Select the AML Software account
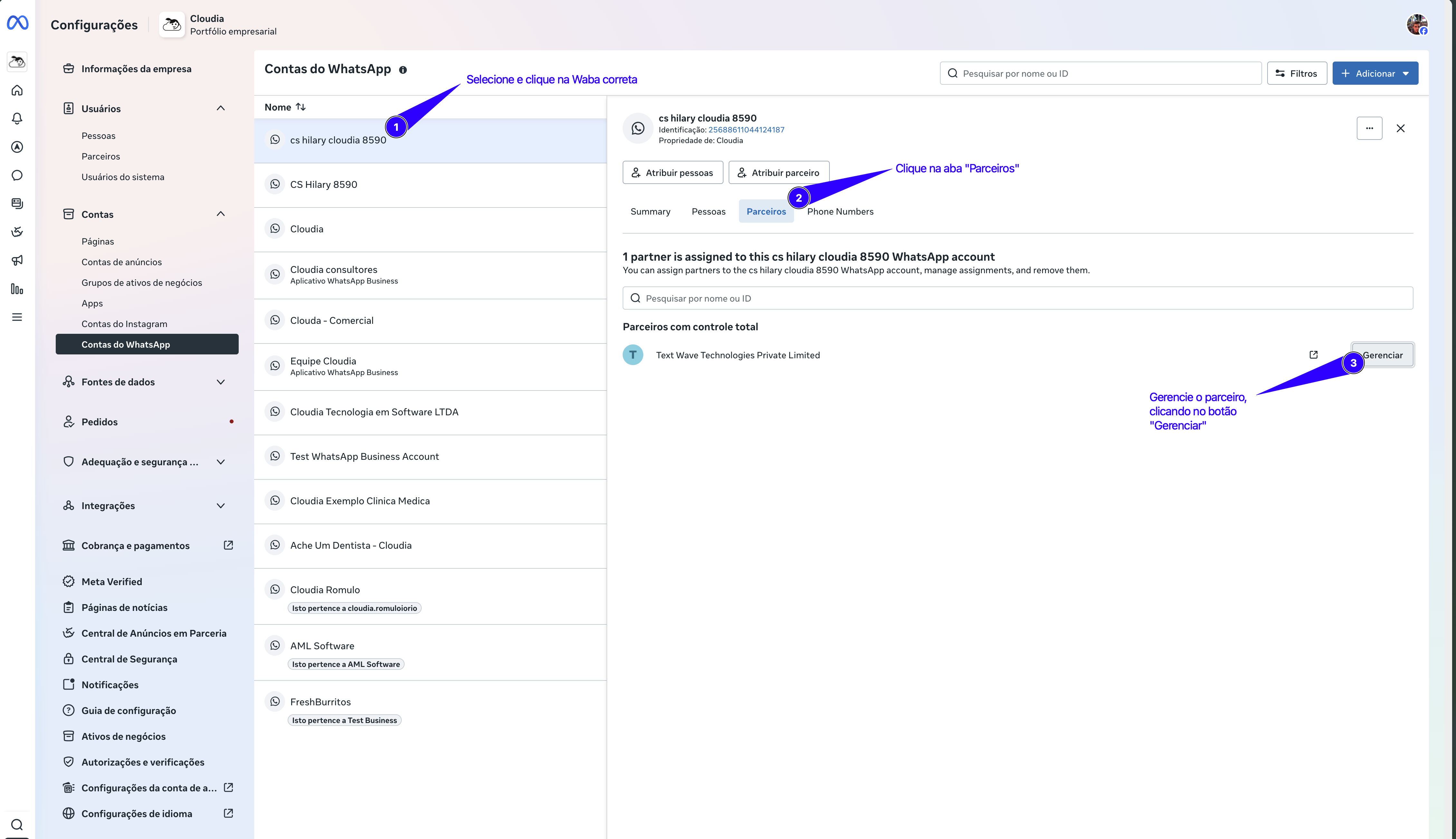The height and width of the screenshot is (839, 1456). 430,652
